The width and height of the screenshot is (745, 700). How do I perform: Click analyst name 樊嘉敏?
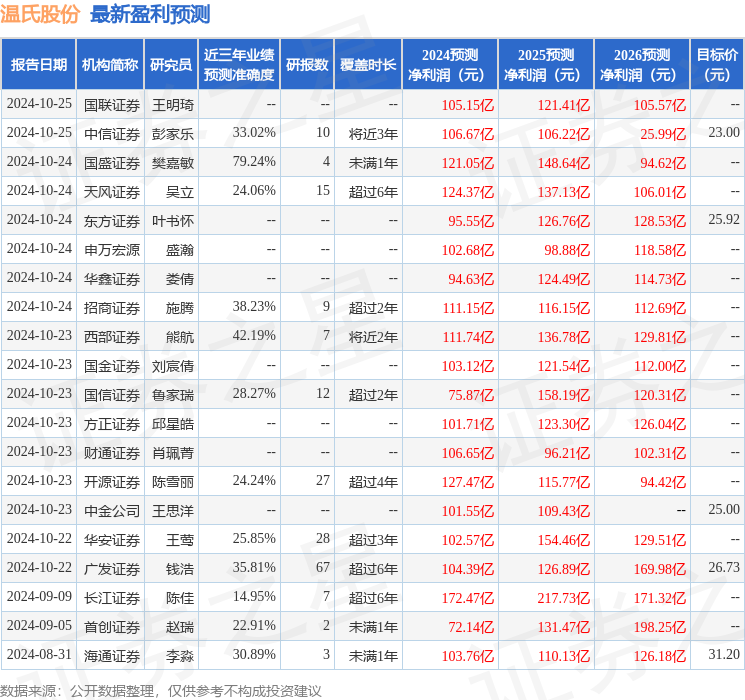pyautogui.click(x=173, y=163)
